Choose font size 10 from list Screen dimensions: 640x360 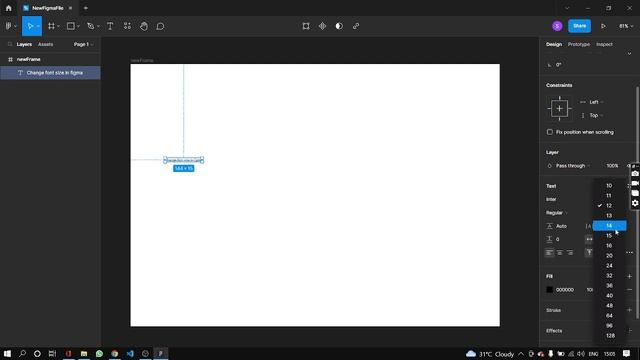click(x=609, y=186)
